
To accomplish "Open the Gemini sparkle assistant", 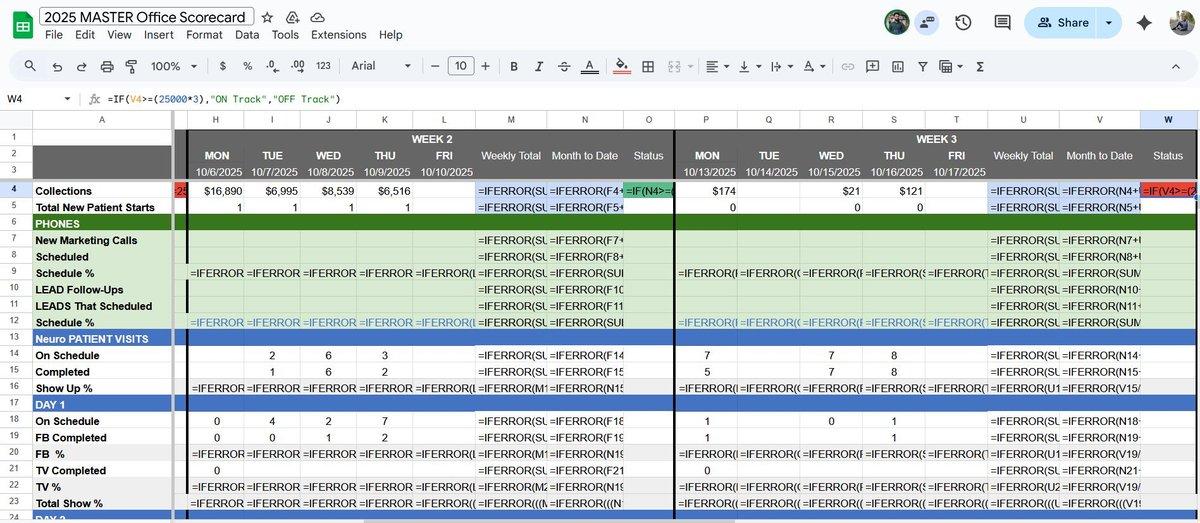I will point(1145,22).
